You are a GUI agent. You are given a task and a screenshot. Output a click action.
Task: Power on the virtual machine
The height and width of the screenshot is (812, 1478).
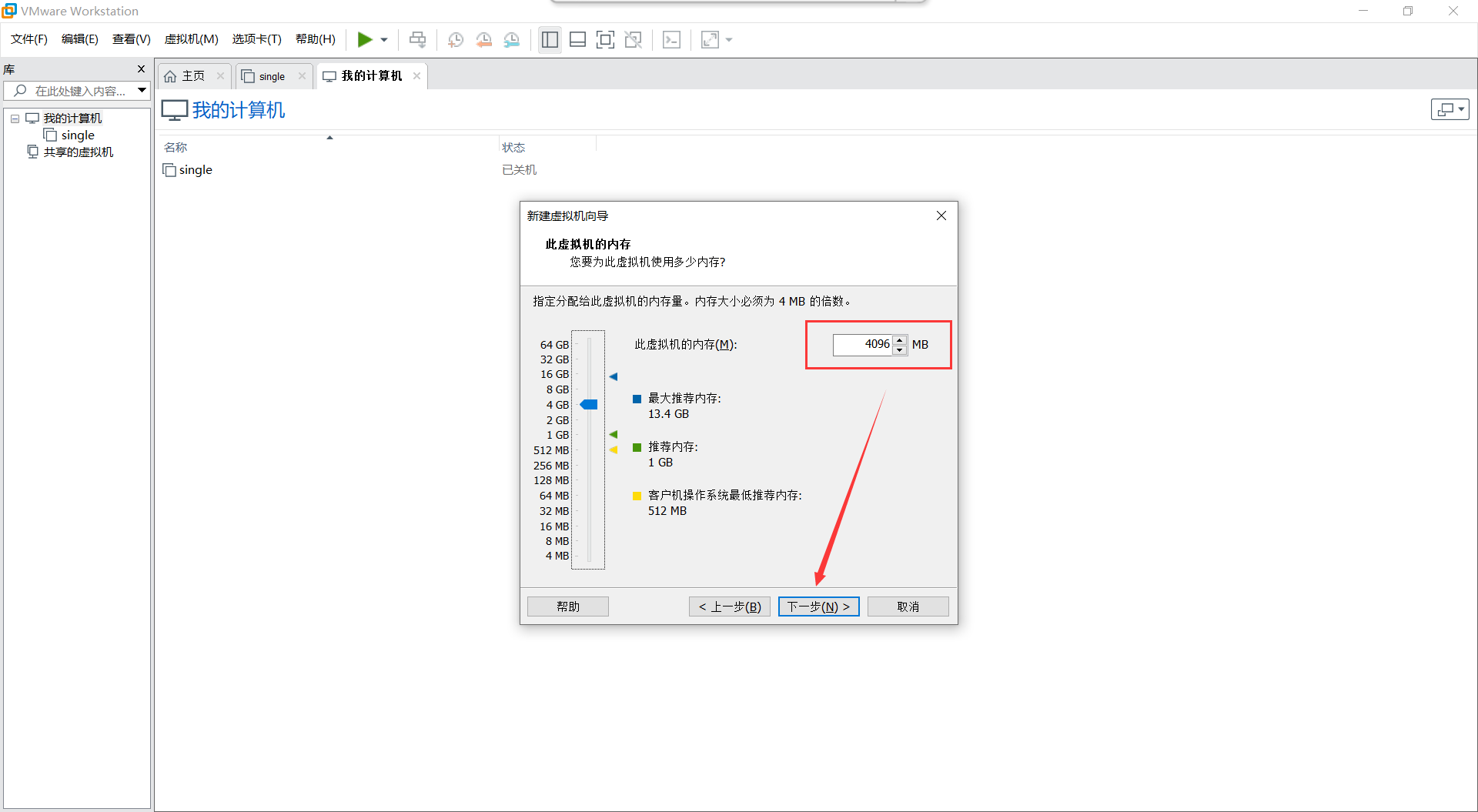pos(366,39)
